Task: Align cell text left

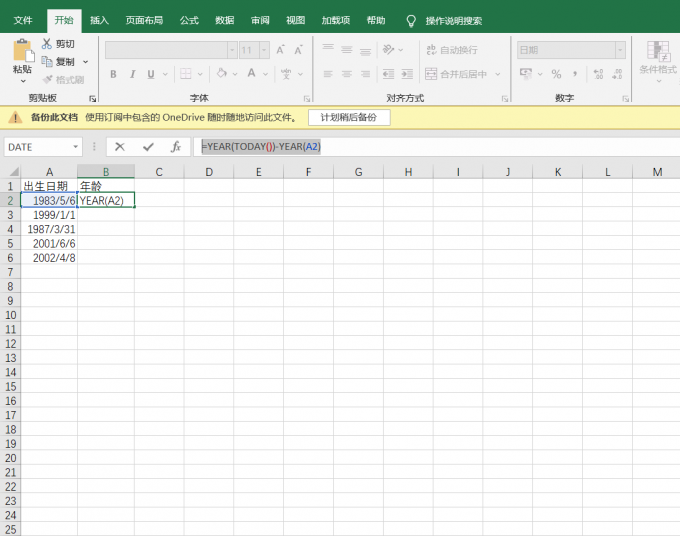Action: pyautogui.click(x=328, y=74)
